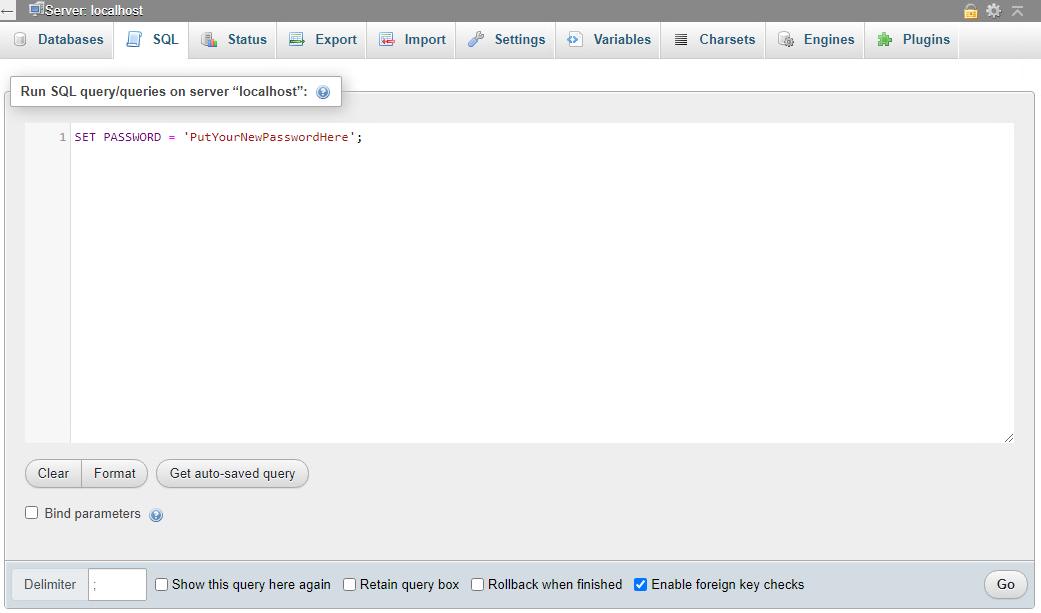The image size is (1041, 613).
Task: Select the Plugins tab
Action: pyautogui.click(x=912, y=40)
